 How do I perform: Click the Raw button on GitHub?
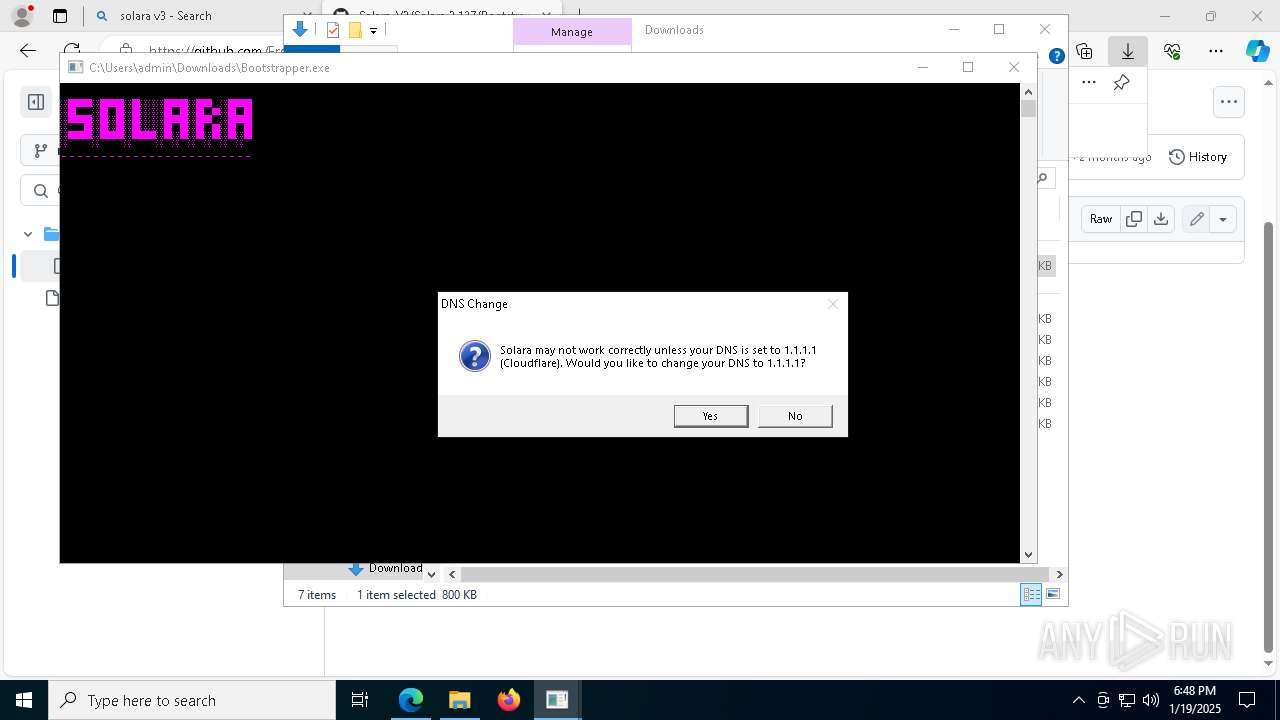click(1101, 219)
